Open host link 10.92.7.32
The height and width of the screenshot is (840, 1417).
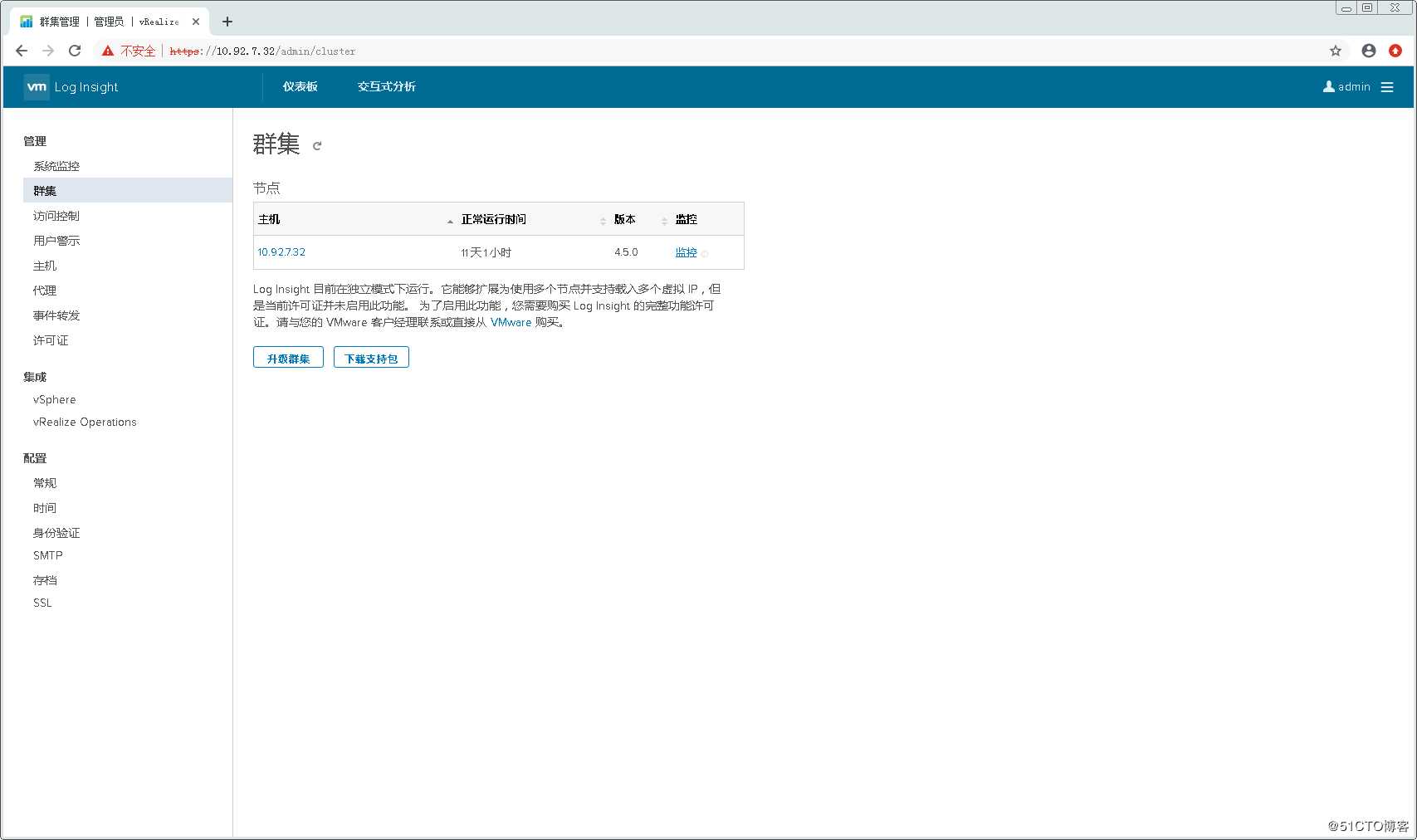(281, 252)
